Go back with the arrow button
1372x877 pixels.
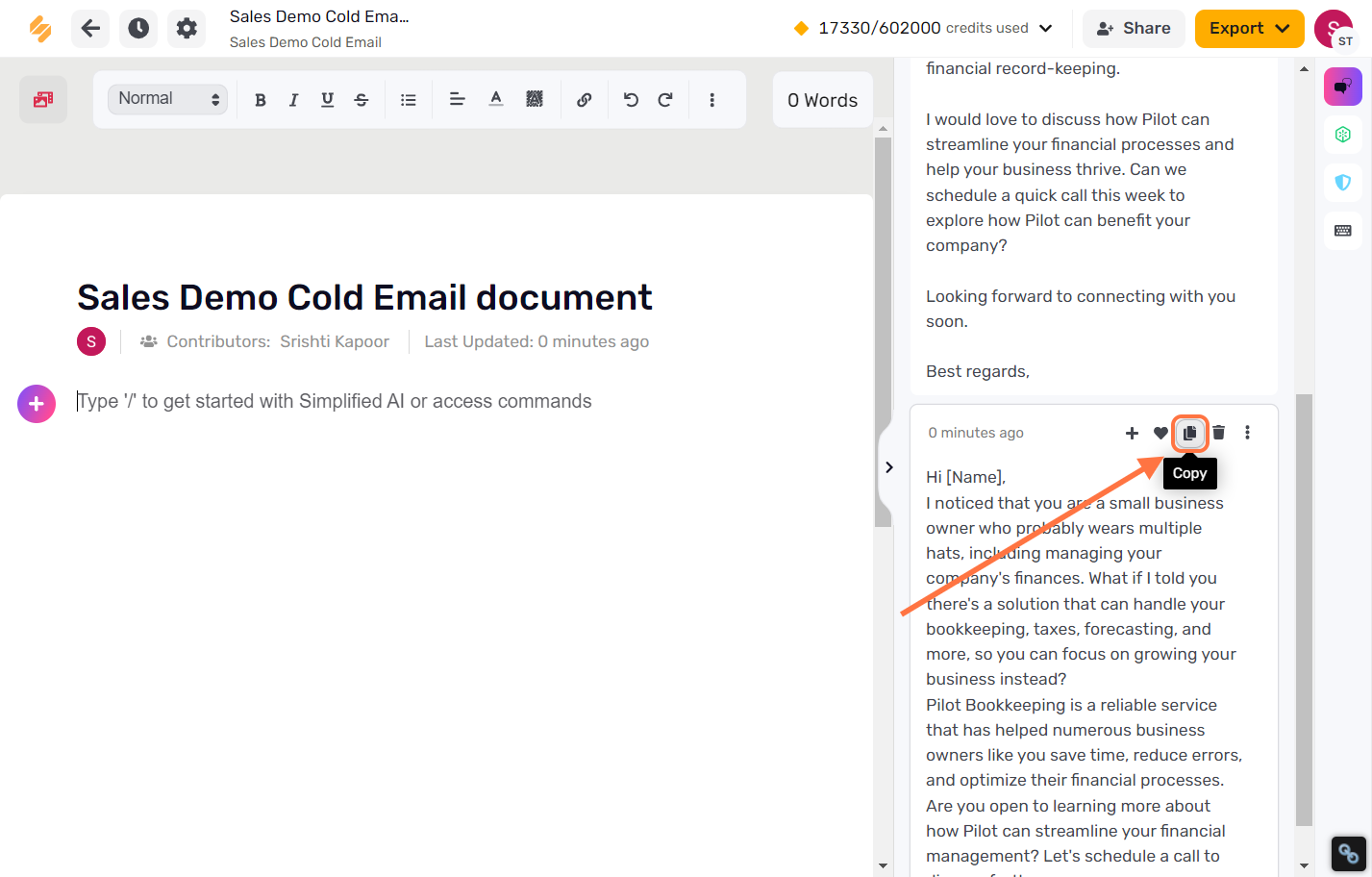pos(90,29)
